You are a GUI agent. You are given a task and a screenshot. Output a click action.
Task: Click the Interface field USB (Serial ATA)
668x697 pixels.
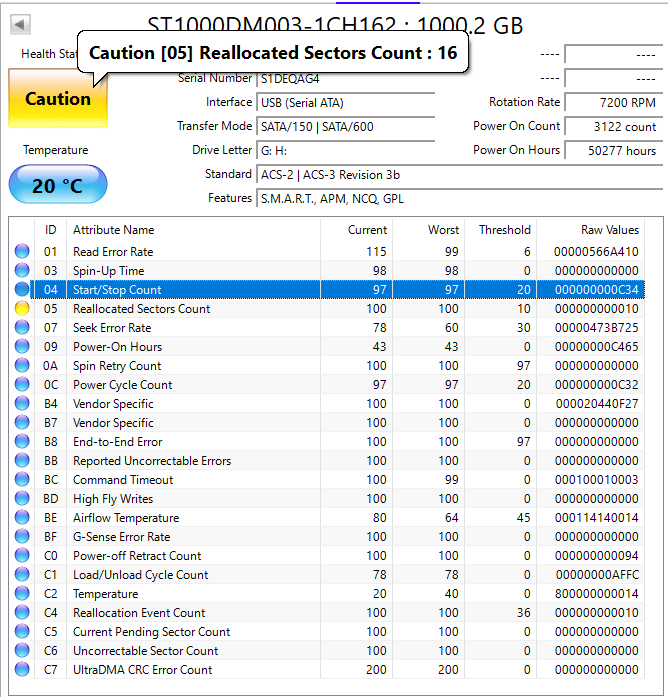click(345, 103)
